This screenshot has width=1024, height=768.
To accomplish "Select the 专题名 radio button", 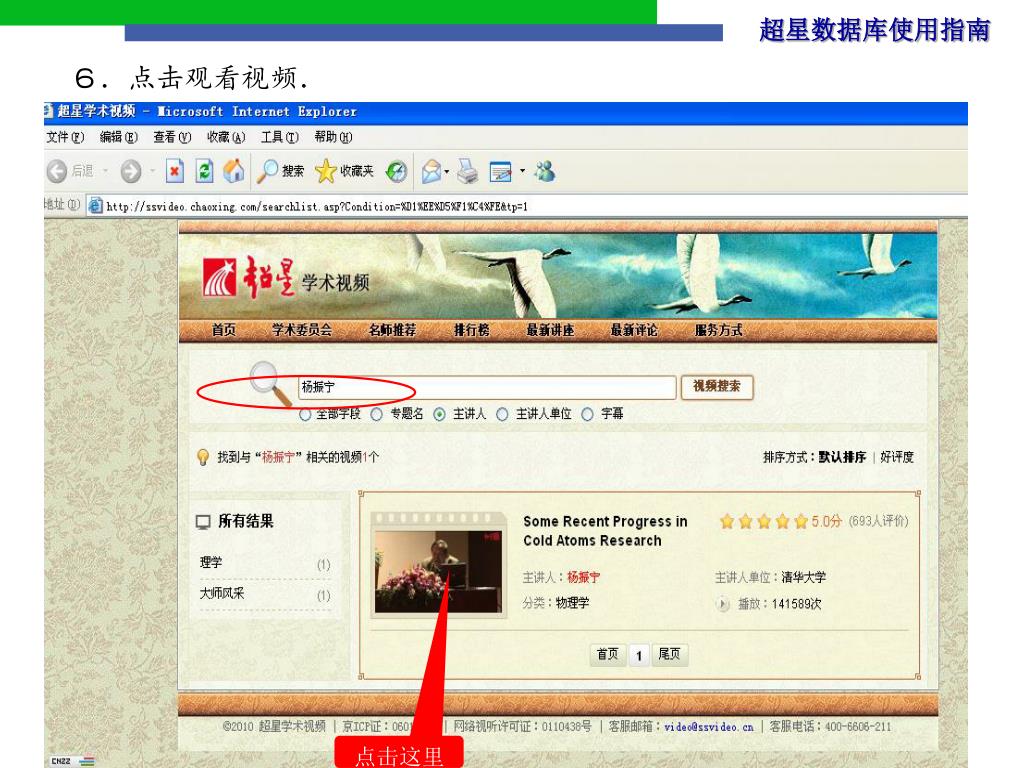I will point(377,414).
